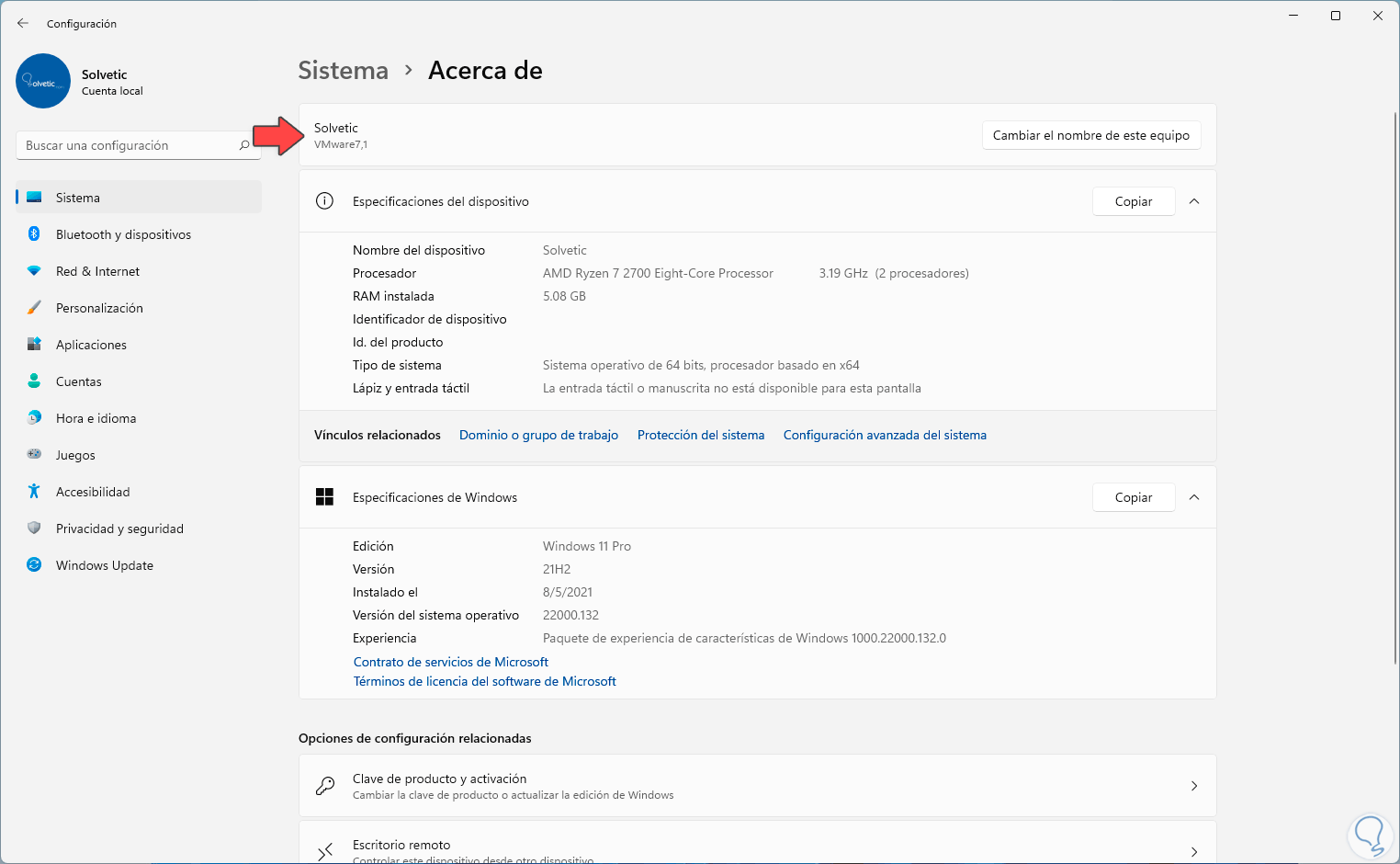Screen dimensions: 1400x864
Task: Collapse Especificaciones de Windows section
Action: 1194,497
